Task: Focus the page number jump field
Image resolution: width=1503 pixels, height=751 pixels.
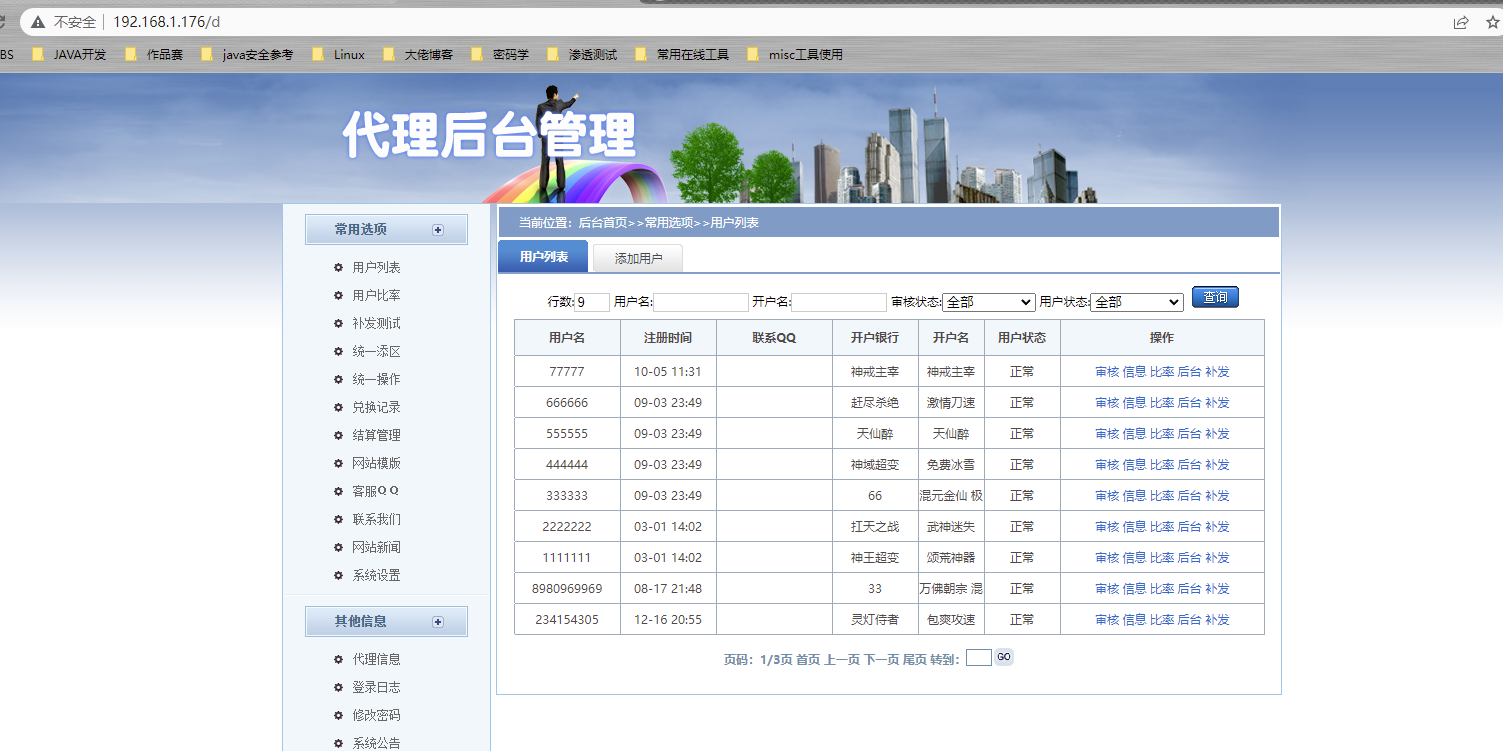Action: click(979, 658)
